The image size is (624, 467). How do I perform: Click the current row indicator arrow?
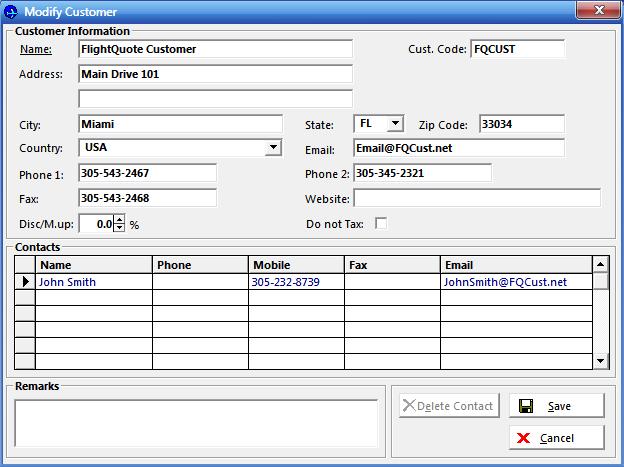tap(25, 282)
